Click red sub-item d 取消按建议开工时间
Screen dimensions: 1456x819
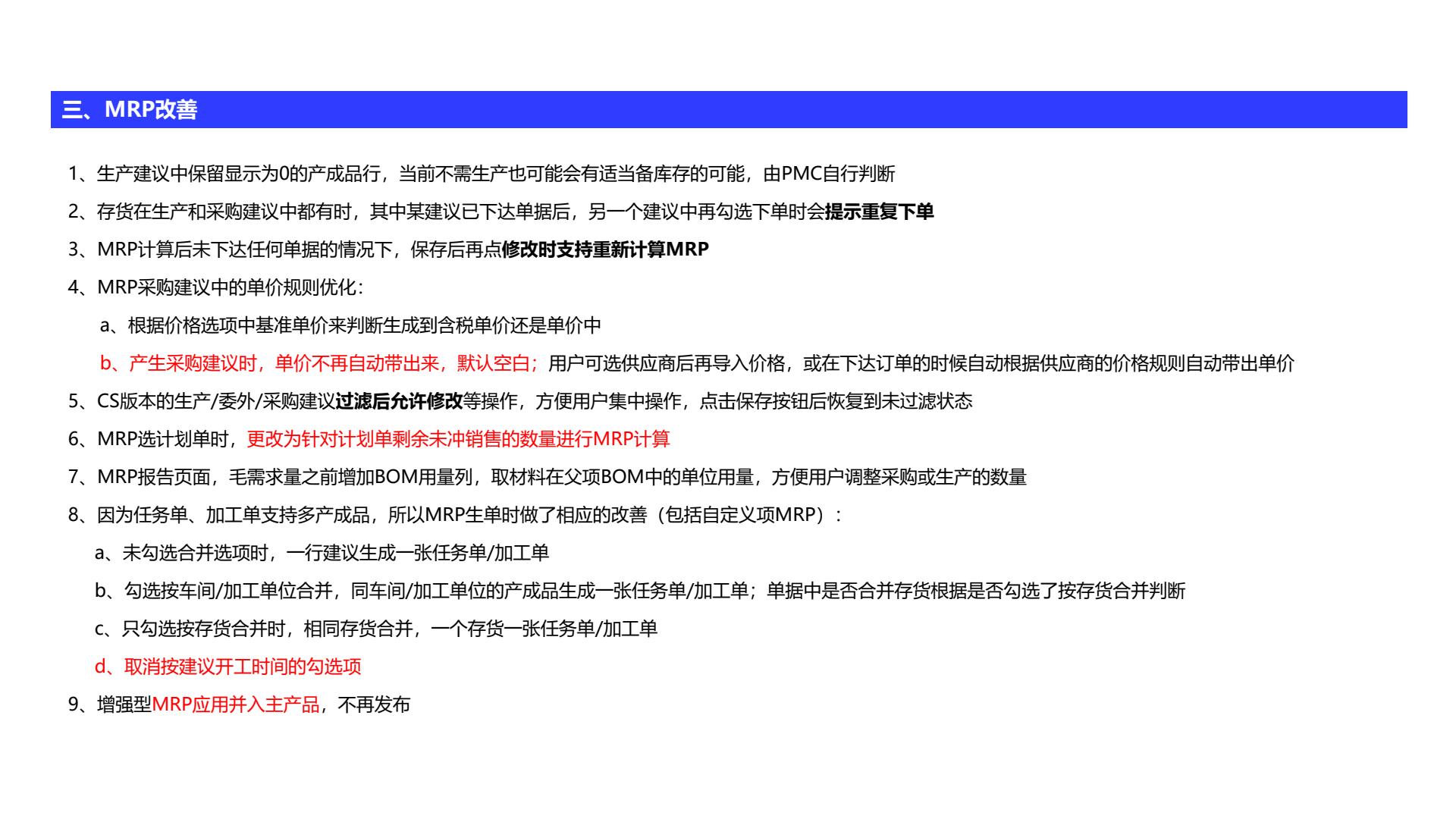tap(227, 667)
